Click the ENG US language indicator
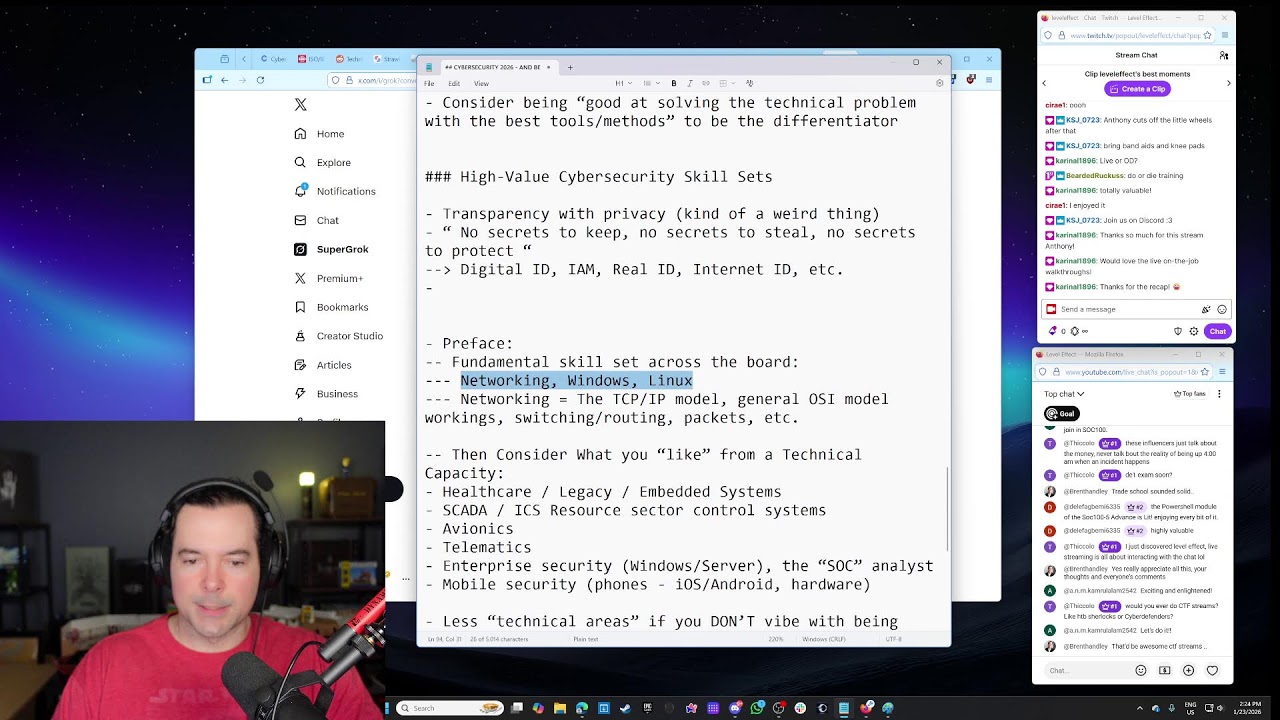 [1190, 708]
